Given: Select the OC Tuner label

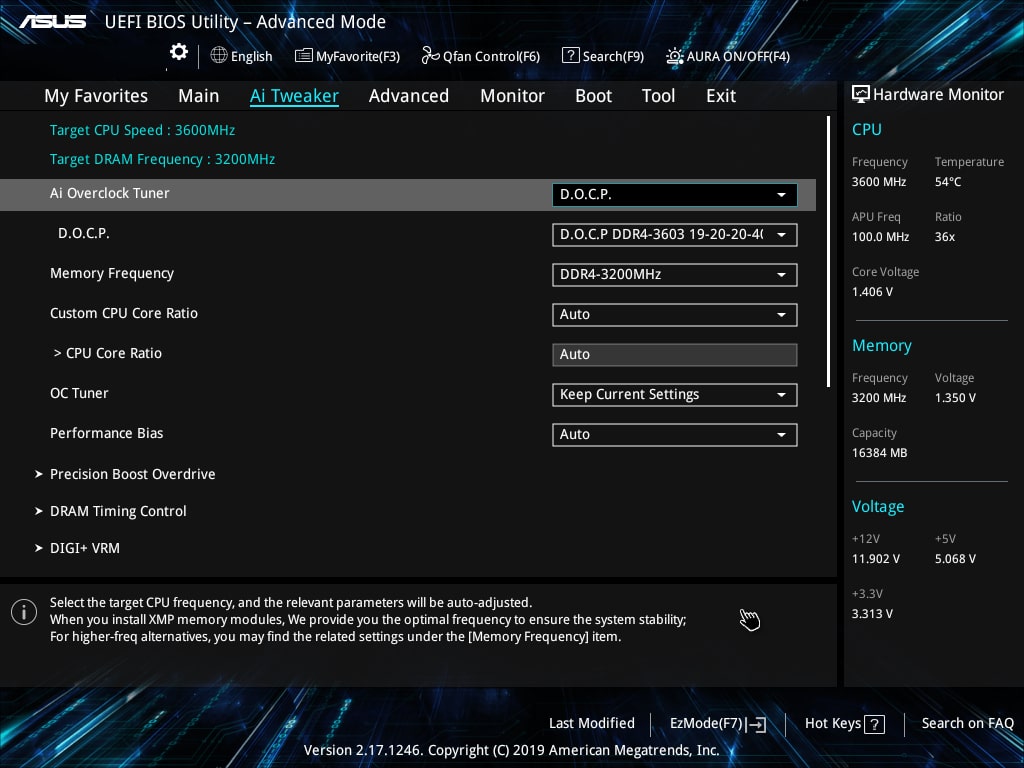Looking at the screenshot, I should [79, 393].
